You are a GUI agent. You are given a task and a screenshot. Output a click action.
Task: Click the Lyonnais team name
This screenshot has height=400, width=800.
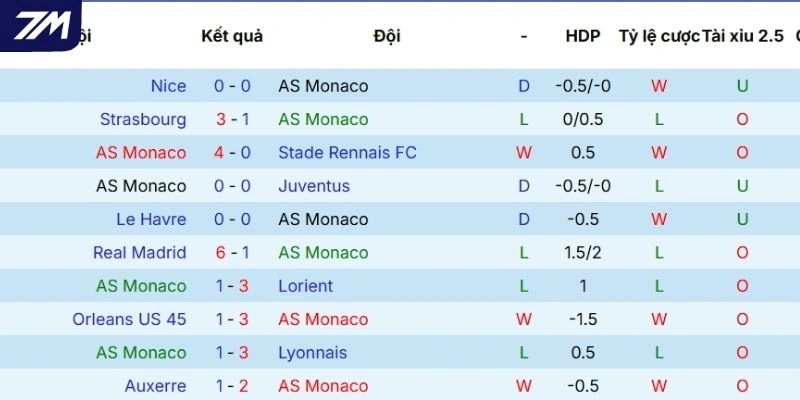click(313, 353)
